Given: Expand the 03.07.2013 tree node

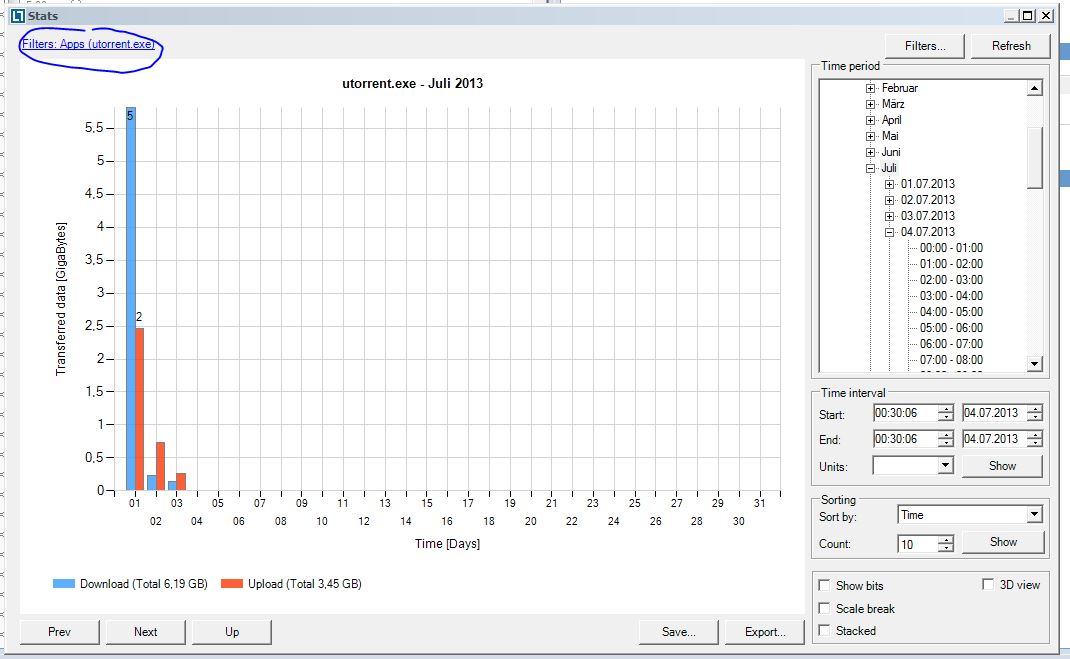Looking at the screenshot, I should (x=889, y=216).
